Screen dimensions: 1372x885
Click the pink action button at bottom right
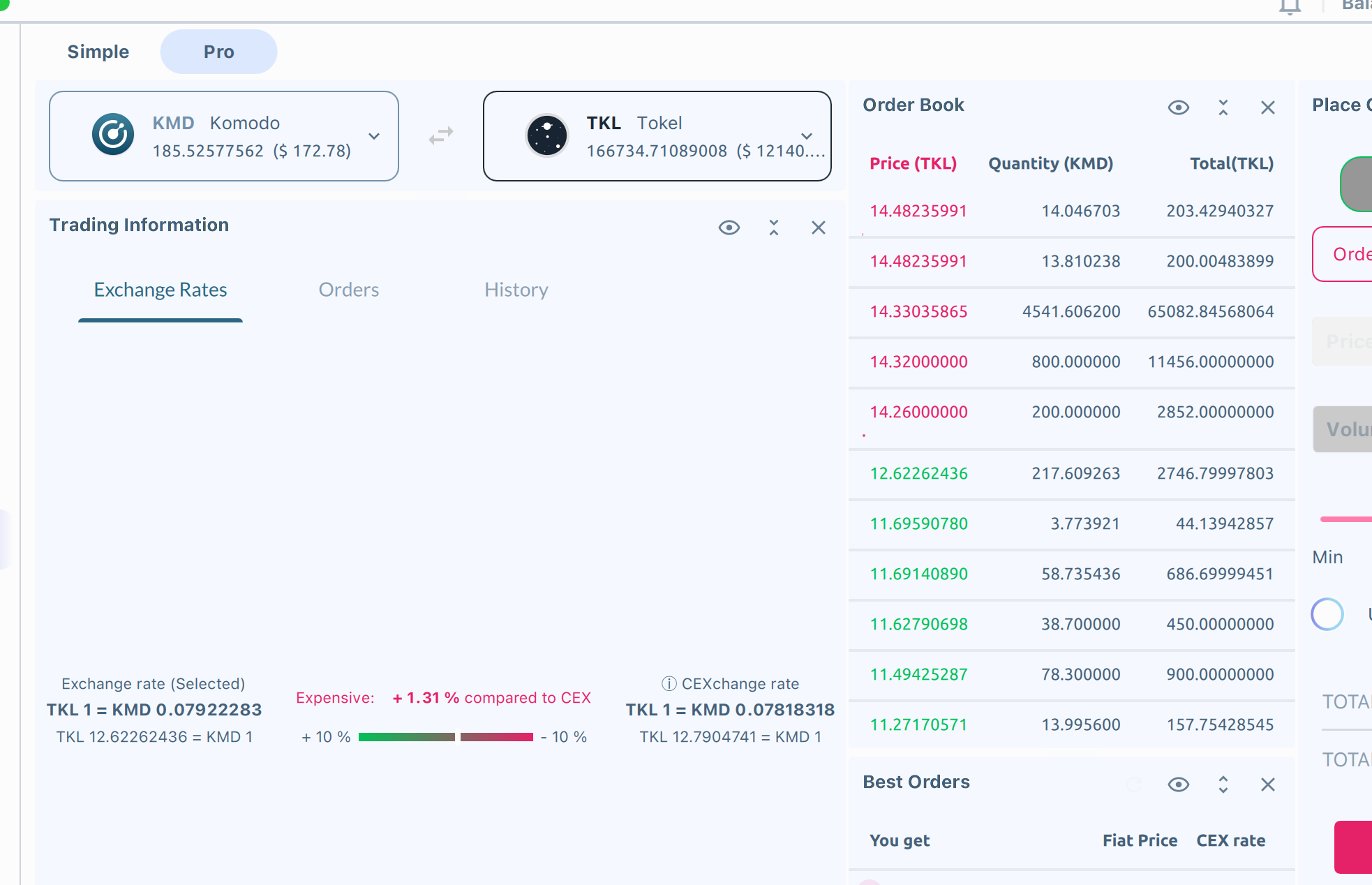tap(1354, 847)
